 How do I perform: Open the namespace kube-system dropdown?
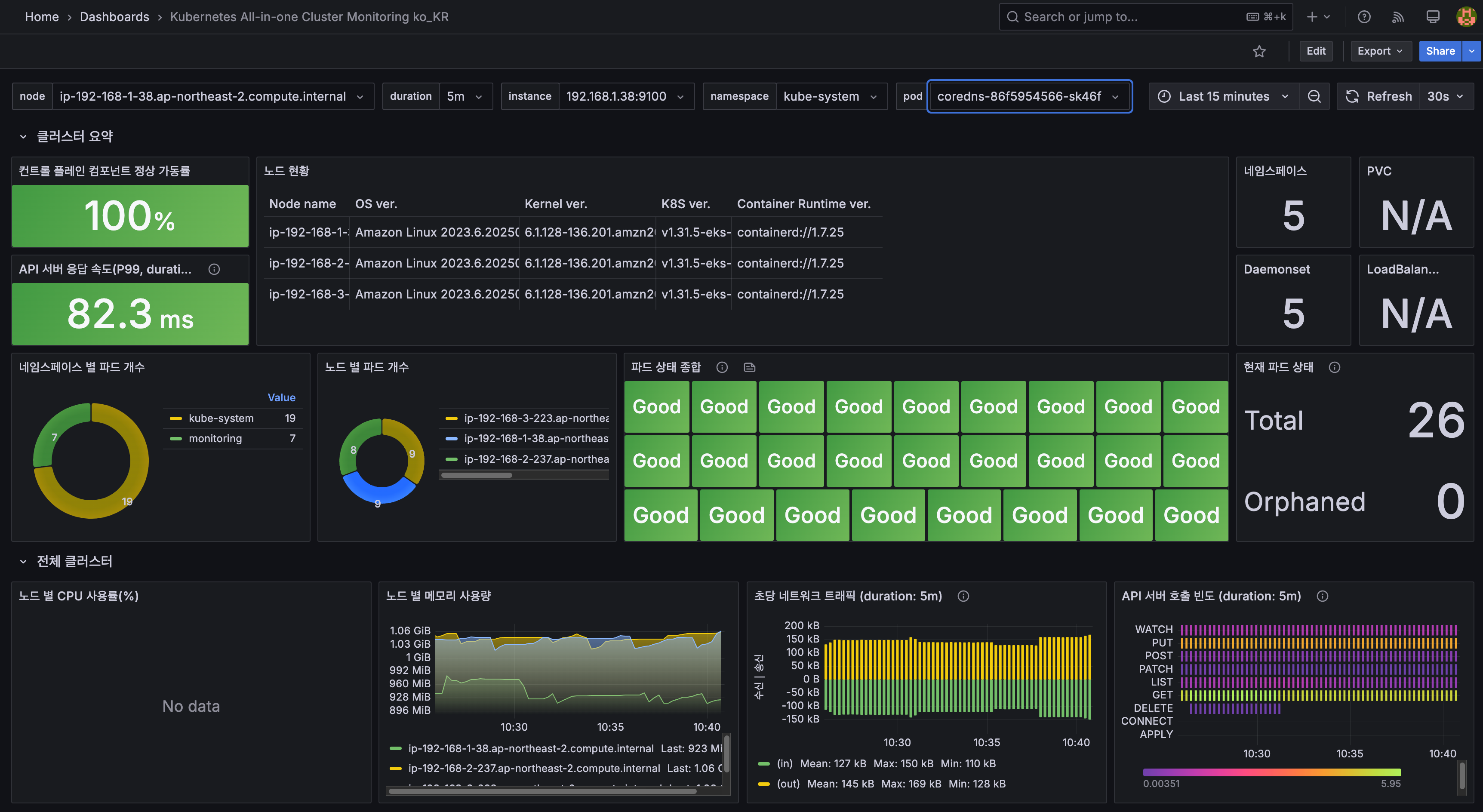[830, 96]
